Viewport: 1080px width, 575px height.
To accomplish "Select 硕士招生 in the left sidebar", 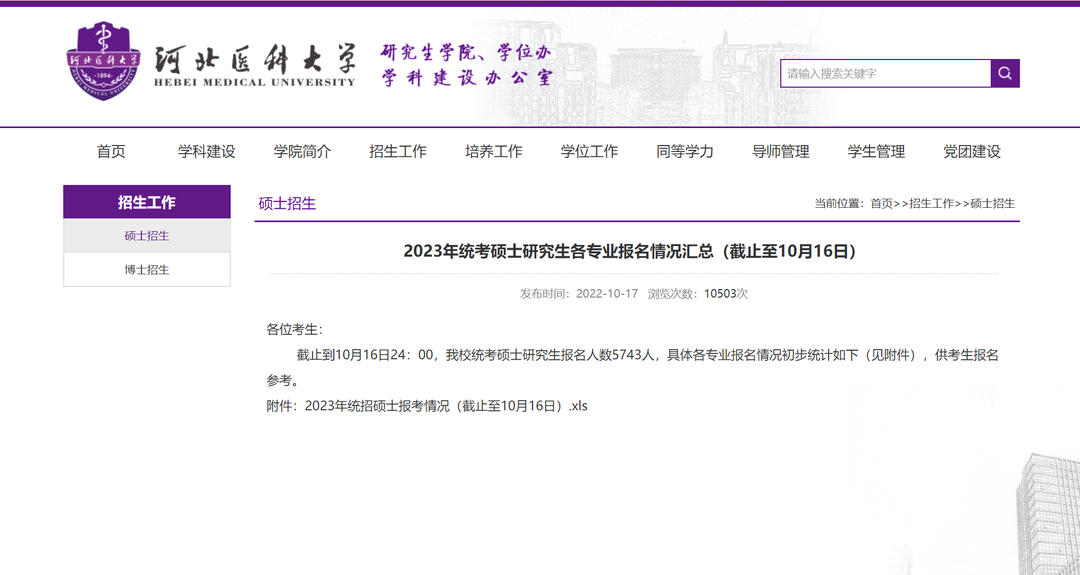I will [x=147, y=236].
